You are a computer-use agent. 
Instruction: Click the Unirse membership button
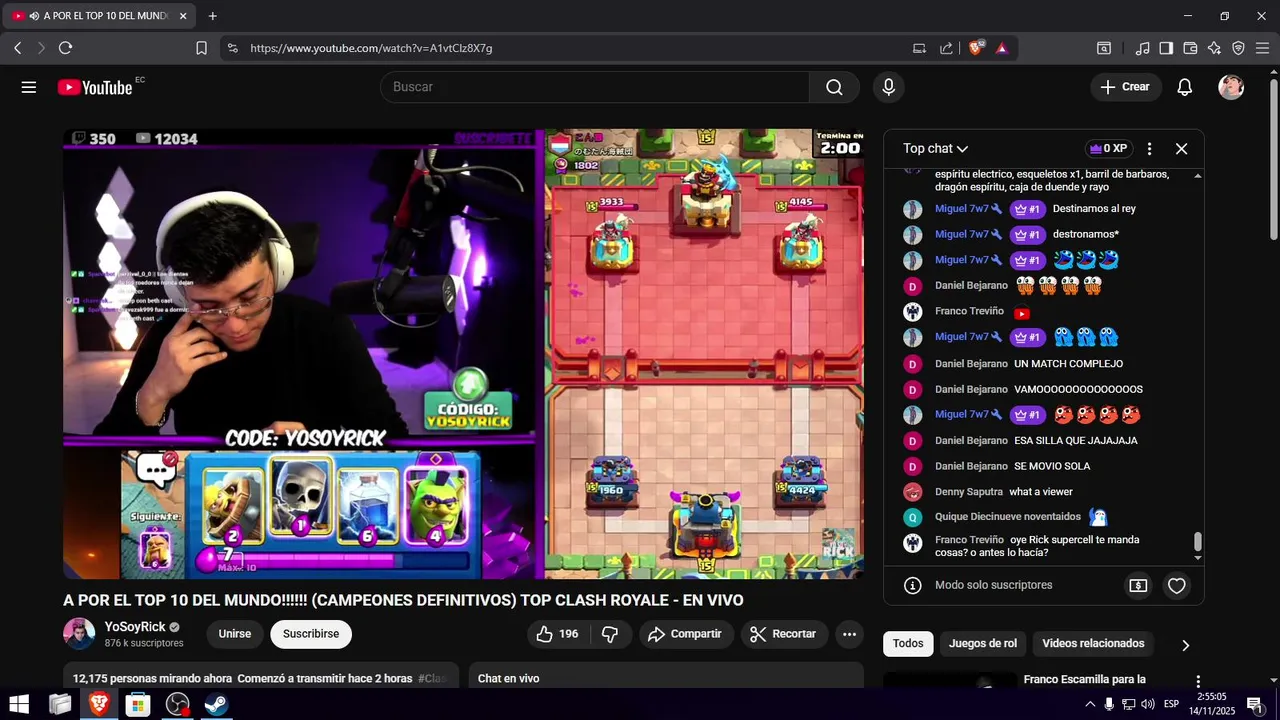coord(235,634)
